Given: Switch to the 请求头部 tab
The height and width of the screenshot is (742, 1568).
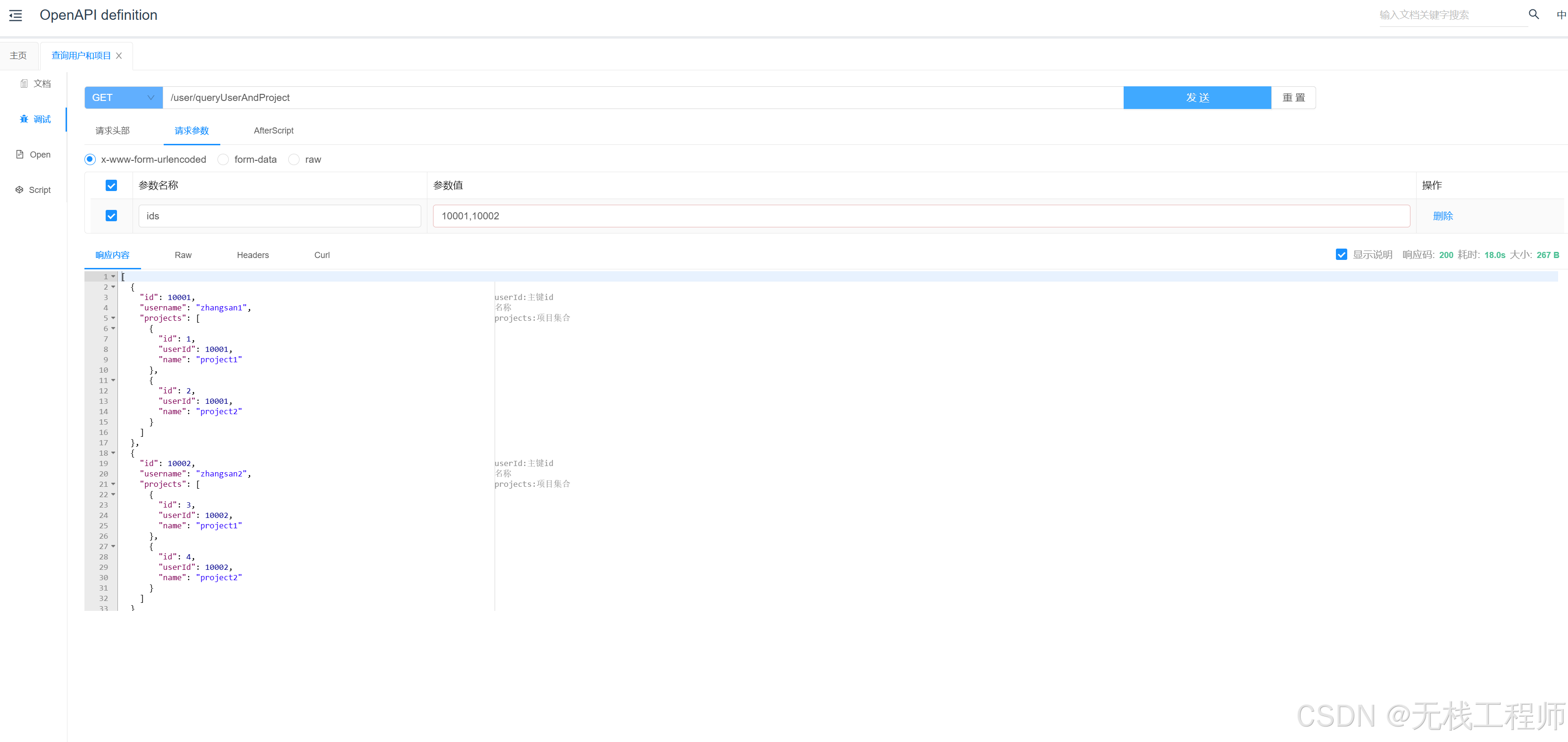Looking at the screenshot, I should tap(113, 130).
